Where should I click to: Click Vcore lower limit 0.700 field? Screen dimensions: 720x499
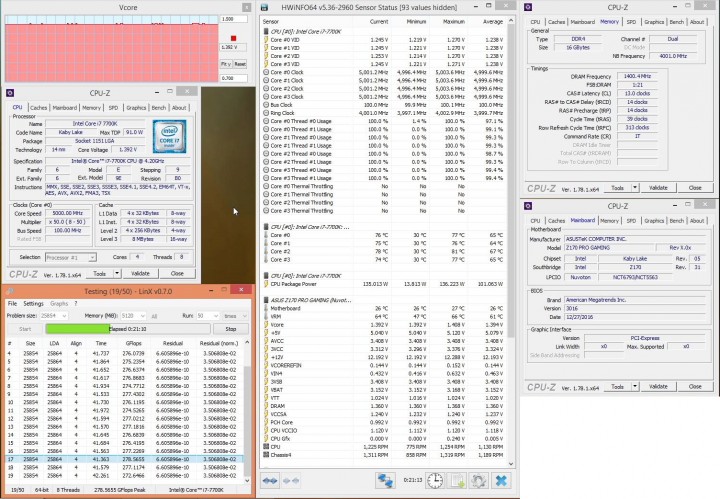pyautogui.click(x=234, y=78)
